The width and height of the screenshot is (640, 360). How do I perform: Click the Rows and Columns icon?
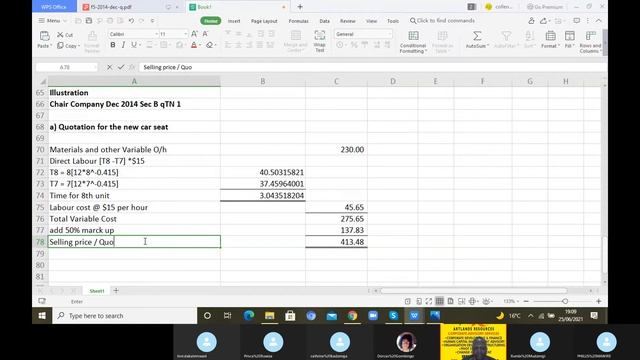(x=591, y=36)
